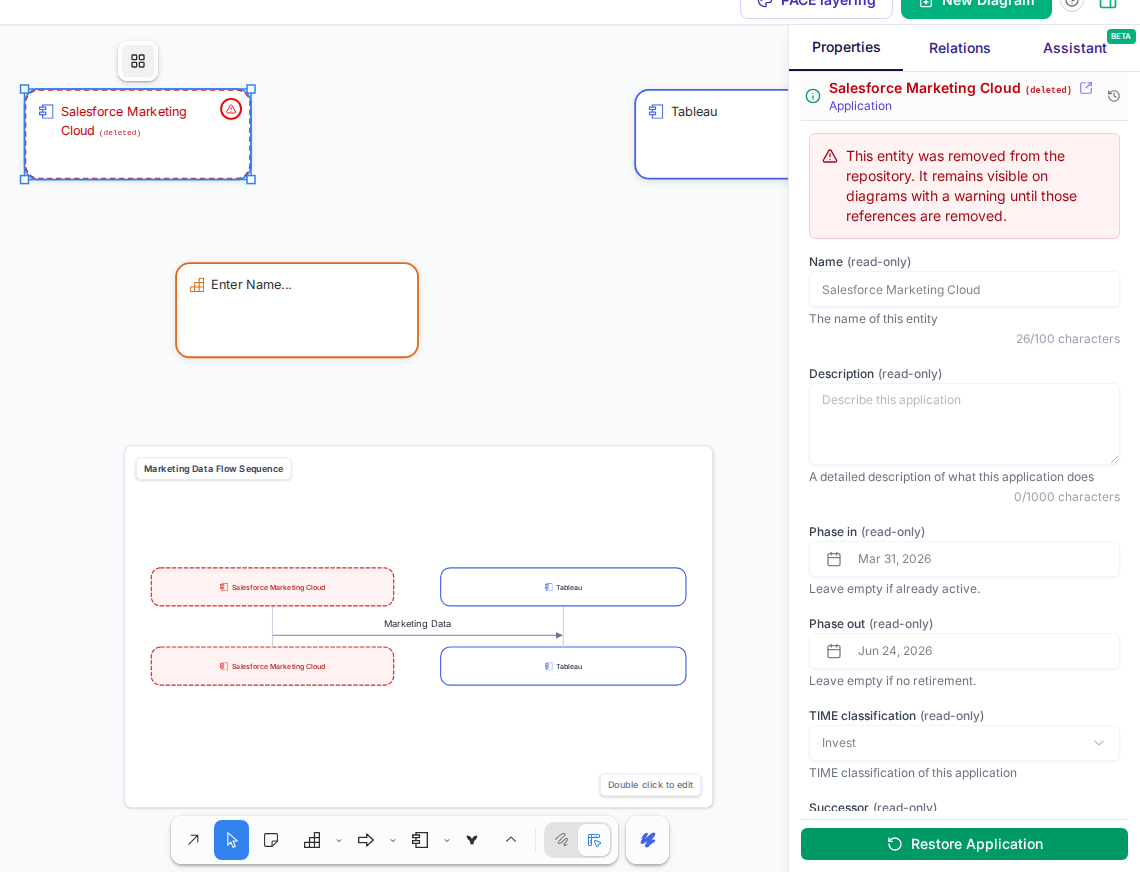The image size is (1140, 872).
Task: Click the Phase out date field
Action: click(x=964, y=651)
